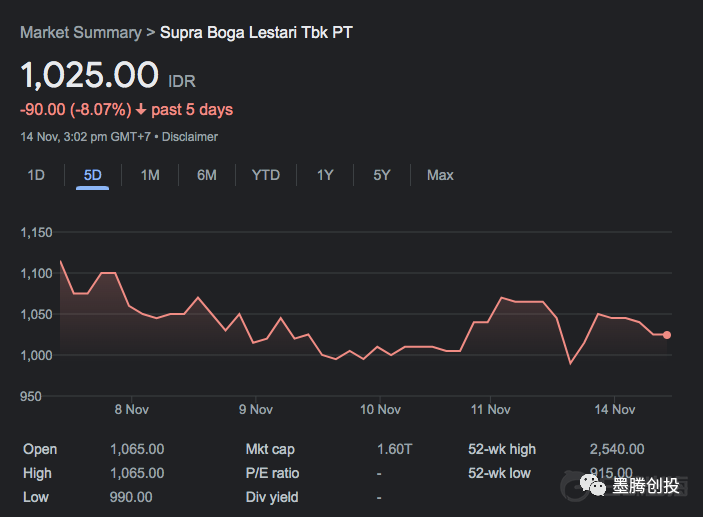Select the Max time range
This screenshot has height=517, width=703.
pyautogui.click(x=440, y=175)
